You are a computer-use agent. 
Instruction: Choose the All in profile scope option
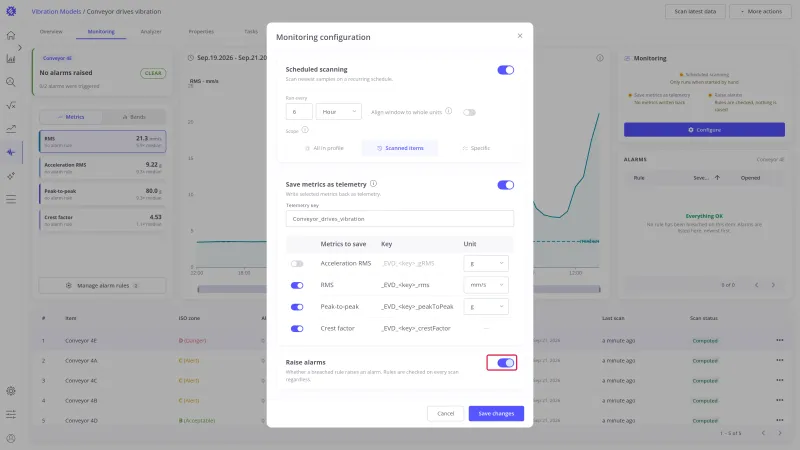(324, 148)
